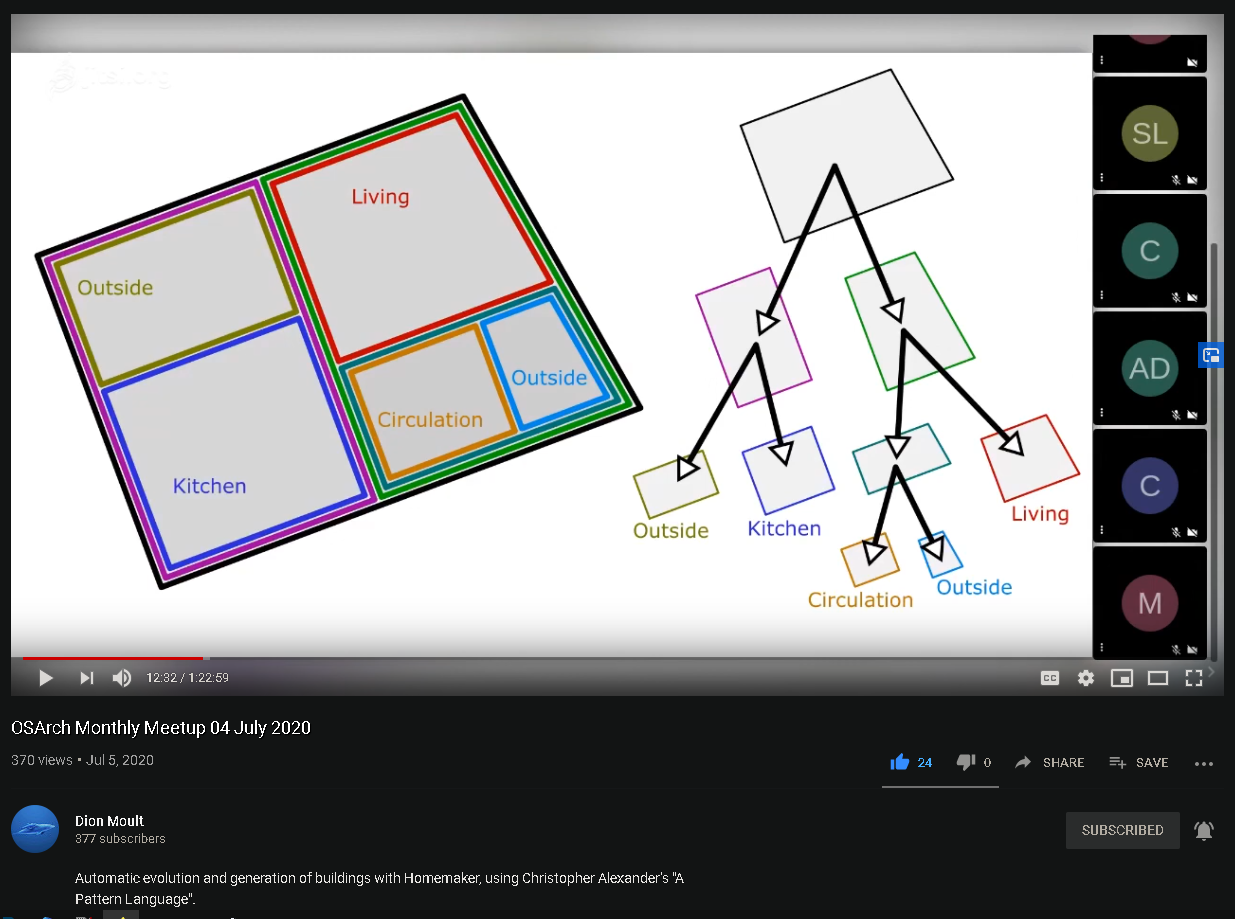Select the M participant avatar
This screenshot has height=919, width=1235.
click(x=1150, y=603)
